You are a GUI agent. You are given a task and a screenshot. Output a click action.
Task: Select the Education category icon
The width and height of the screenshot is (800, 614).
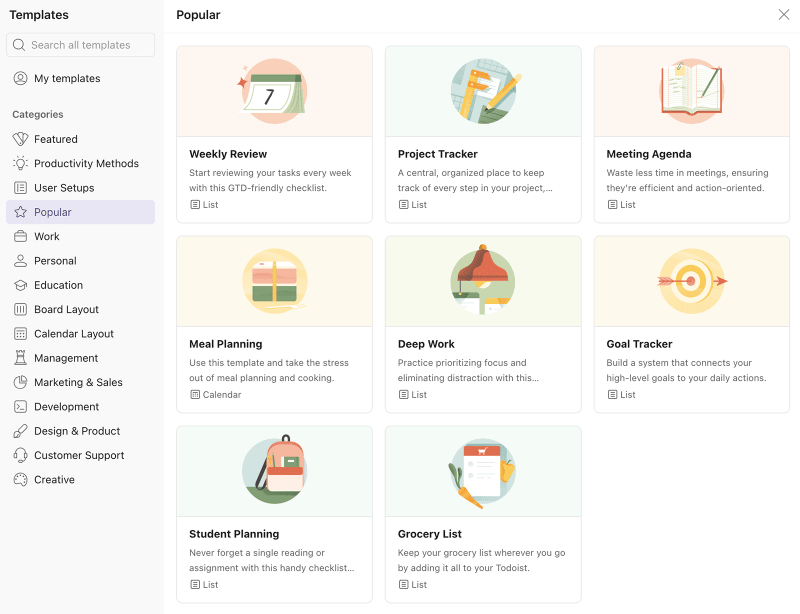[20, 285]
